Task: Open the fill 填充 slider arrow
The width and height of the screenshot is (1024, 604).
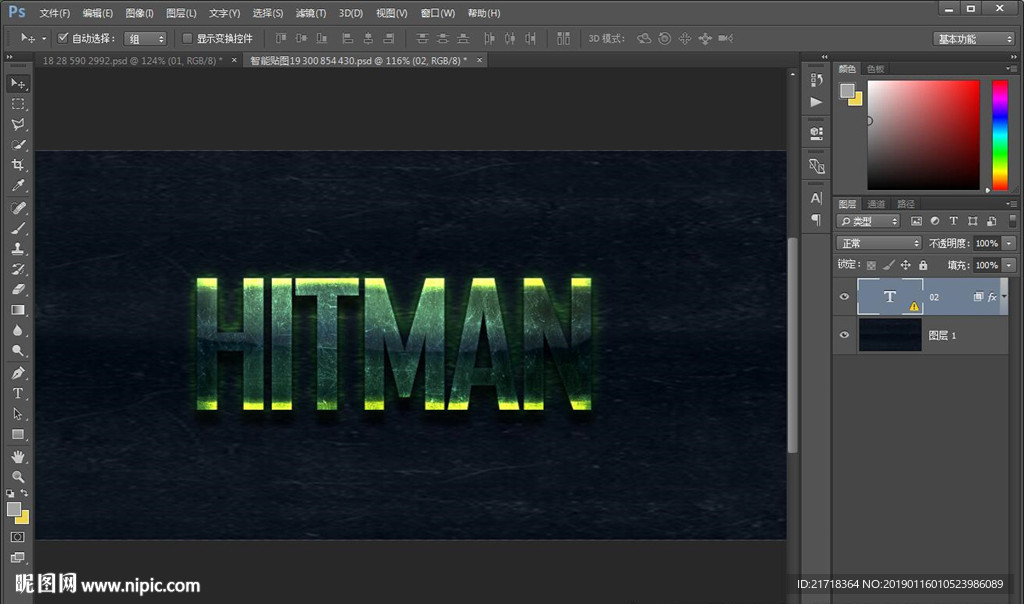Action: click(x=1010, y=265)
